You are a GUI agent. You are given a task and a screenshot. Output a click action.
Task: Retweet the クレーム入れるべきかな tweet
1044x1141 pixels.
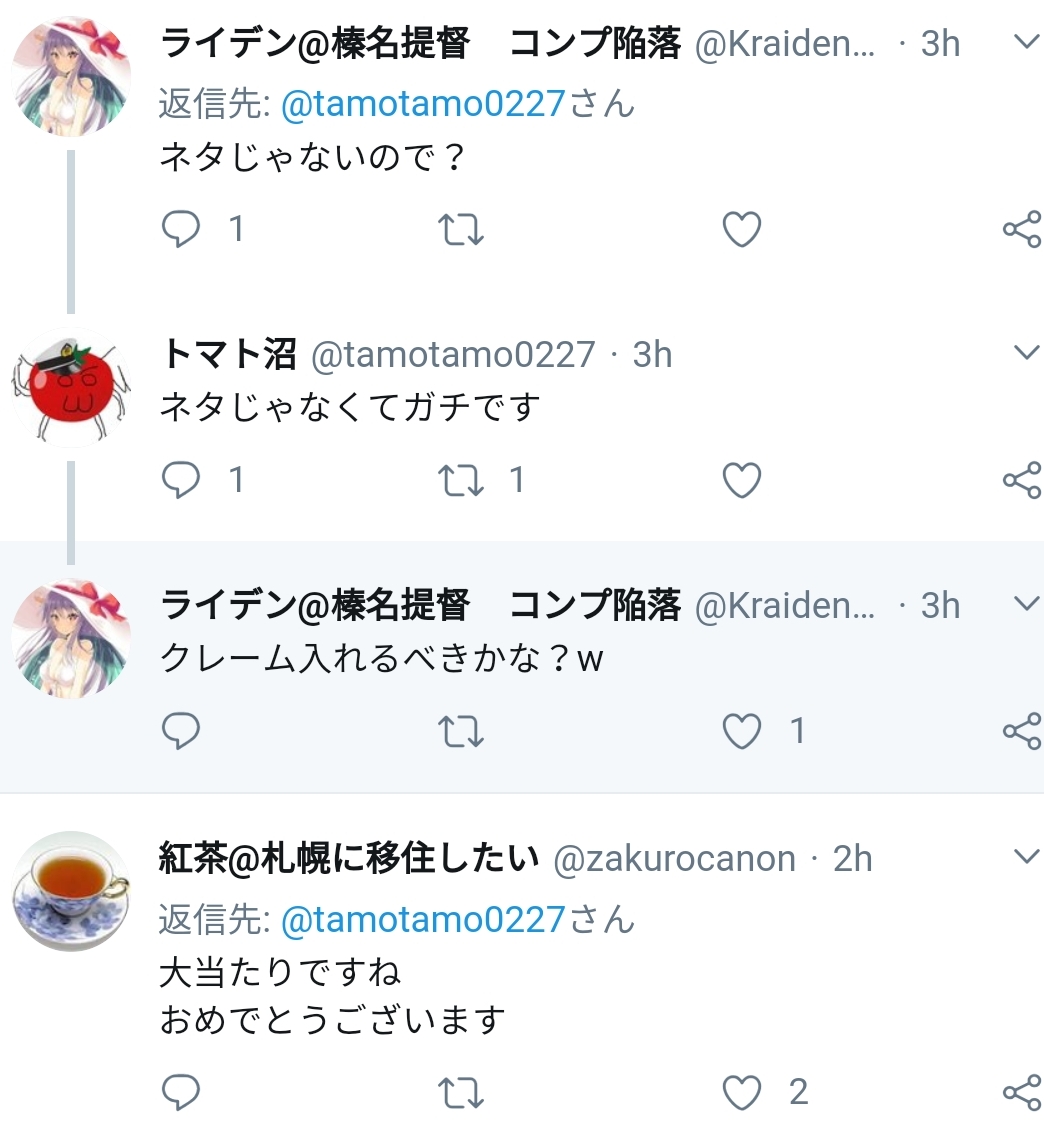pyautogui.click(x=461, y=731)
